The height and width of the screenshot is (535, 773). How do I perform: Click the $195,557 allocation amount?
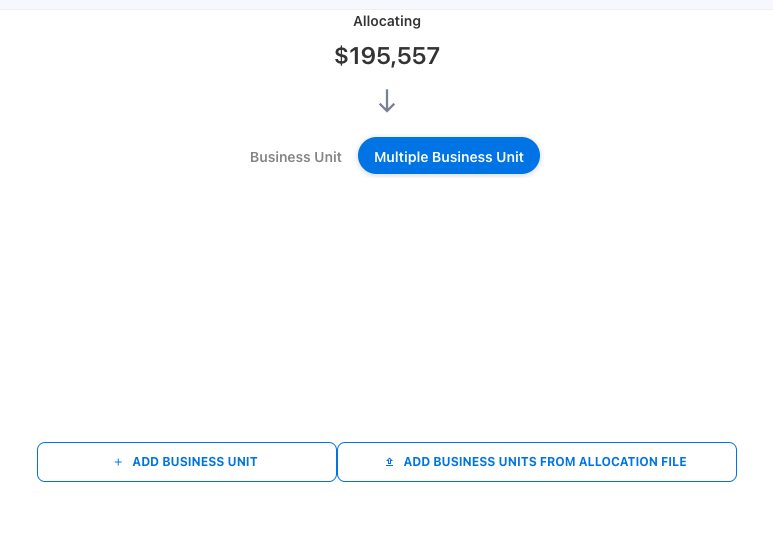tap(387, 56)
